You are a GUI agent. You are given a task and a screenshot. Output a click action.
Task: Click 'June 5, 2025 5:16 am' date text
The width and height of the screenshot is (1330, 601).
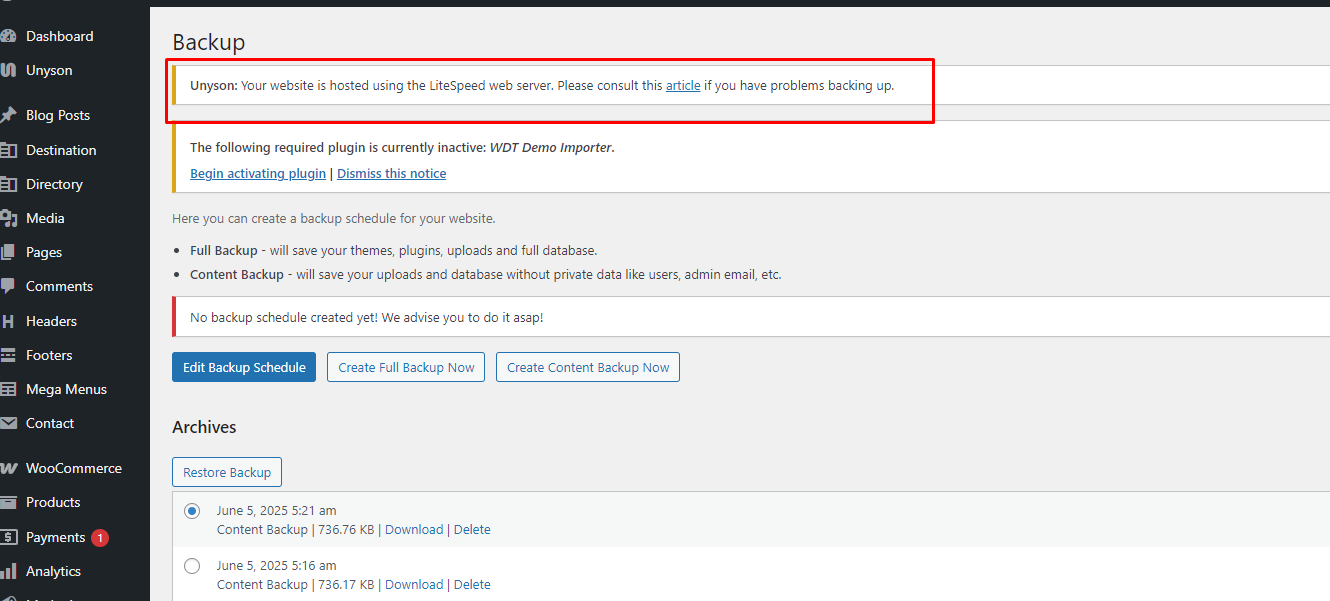(x=276, y=565)
